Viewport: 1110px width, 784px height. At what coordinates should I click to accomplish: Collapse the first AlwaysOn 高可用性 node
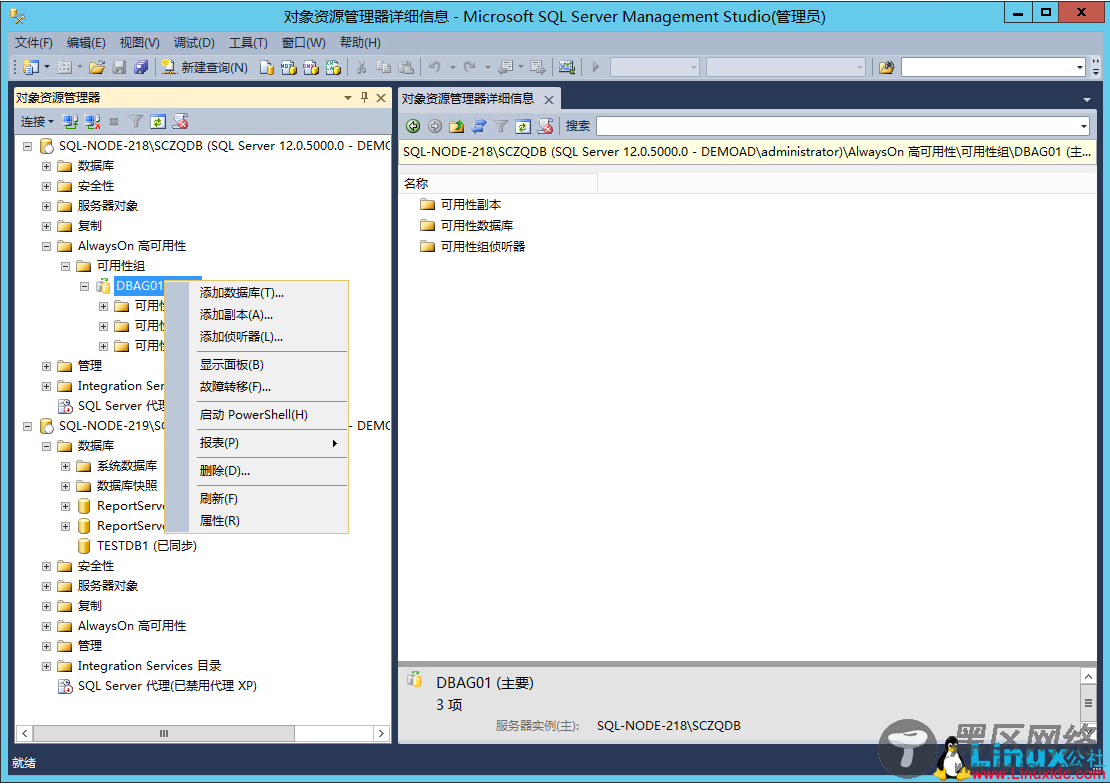click(46, 246)
